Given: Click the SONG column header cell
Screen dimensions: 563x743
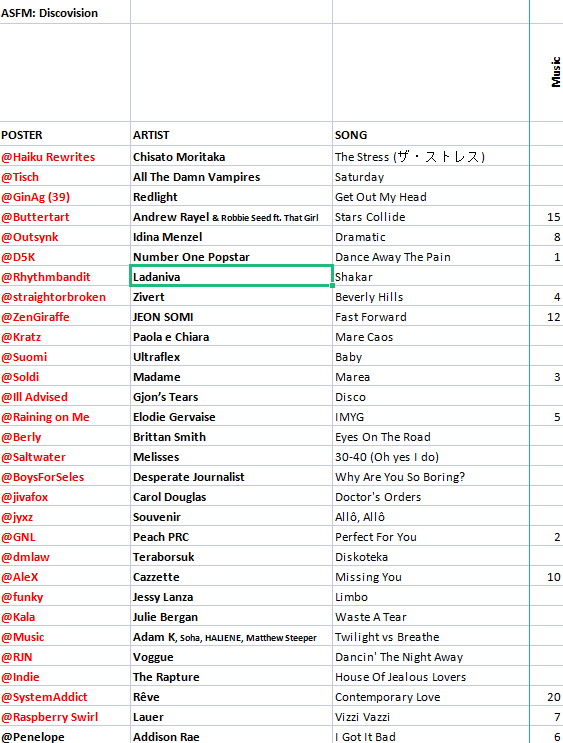Looking at the screenshot, I should [431, 134].
